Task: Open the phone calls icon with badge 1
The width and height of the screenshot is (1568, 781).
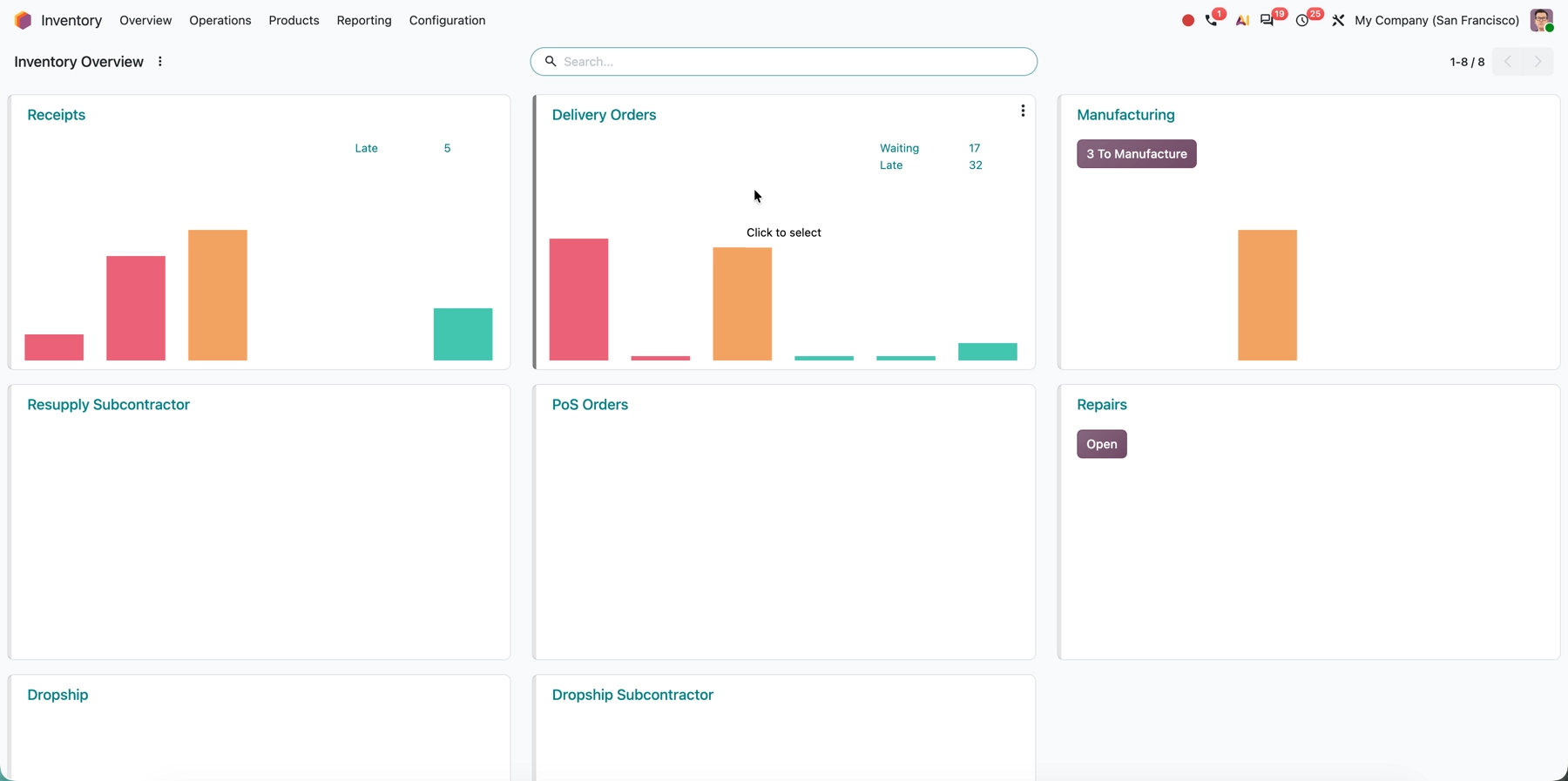Action: (x=1212, y=20)
